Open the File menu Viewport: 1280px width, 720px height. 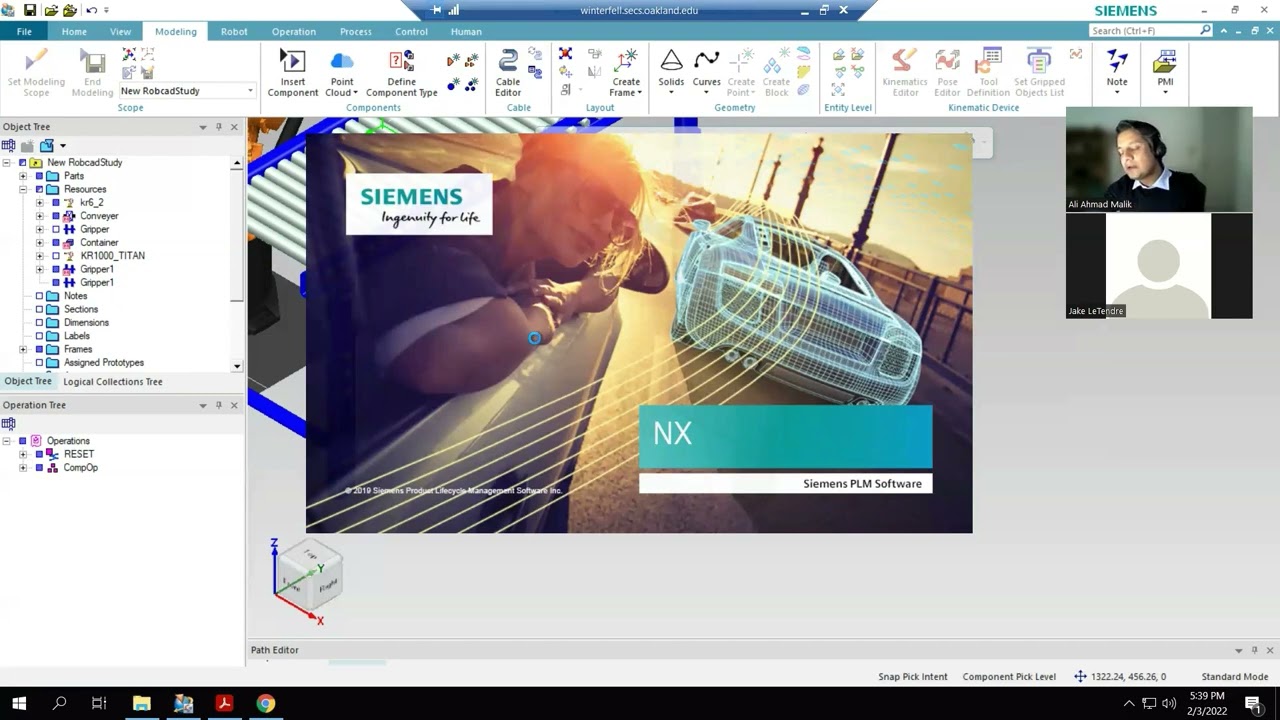point(23,31)
